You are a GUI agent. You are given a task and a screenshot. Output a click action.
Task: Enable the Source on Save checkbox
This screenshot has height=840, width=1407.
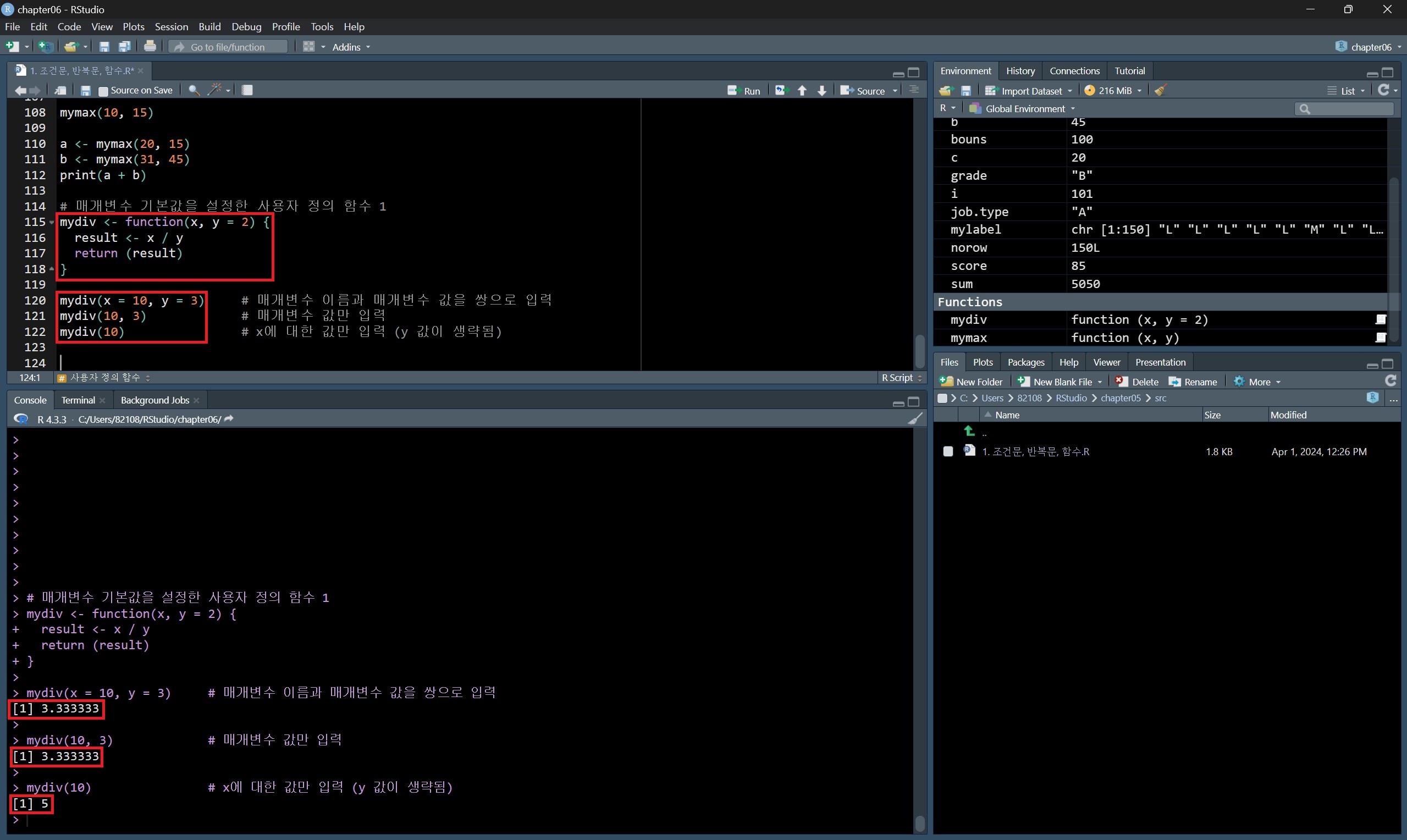click(103, 91)
